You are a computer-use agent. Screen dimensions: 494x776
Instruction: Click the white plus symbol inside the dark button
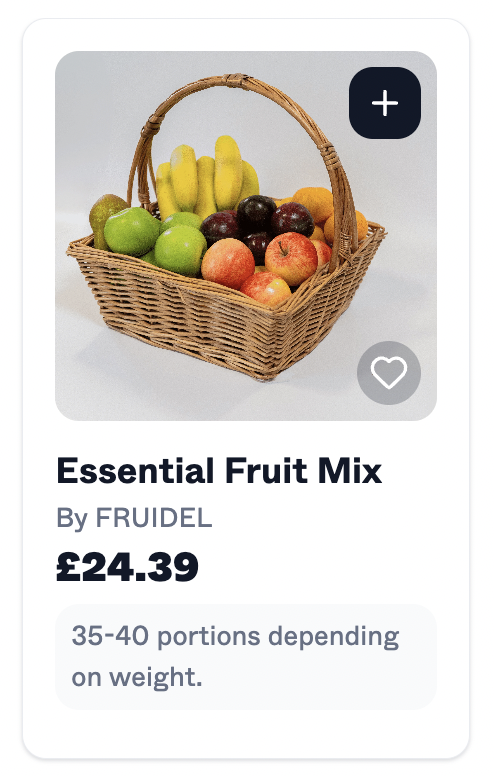385,103
